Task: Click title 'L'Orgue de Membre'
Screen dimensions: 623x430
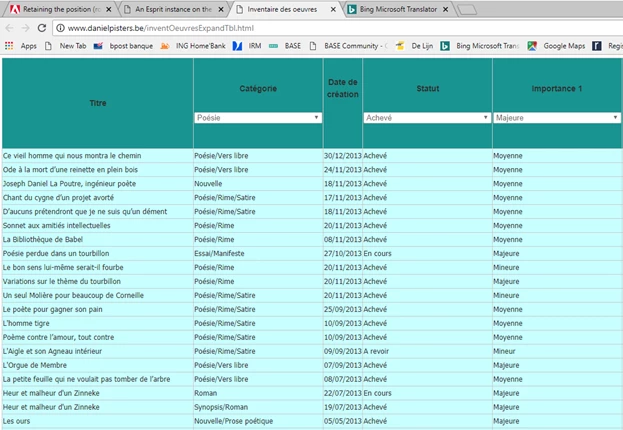Action: pyautogui.click(x=35, y=365)
